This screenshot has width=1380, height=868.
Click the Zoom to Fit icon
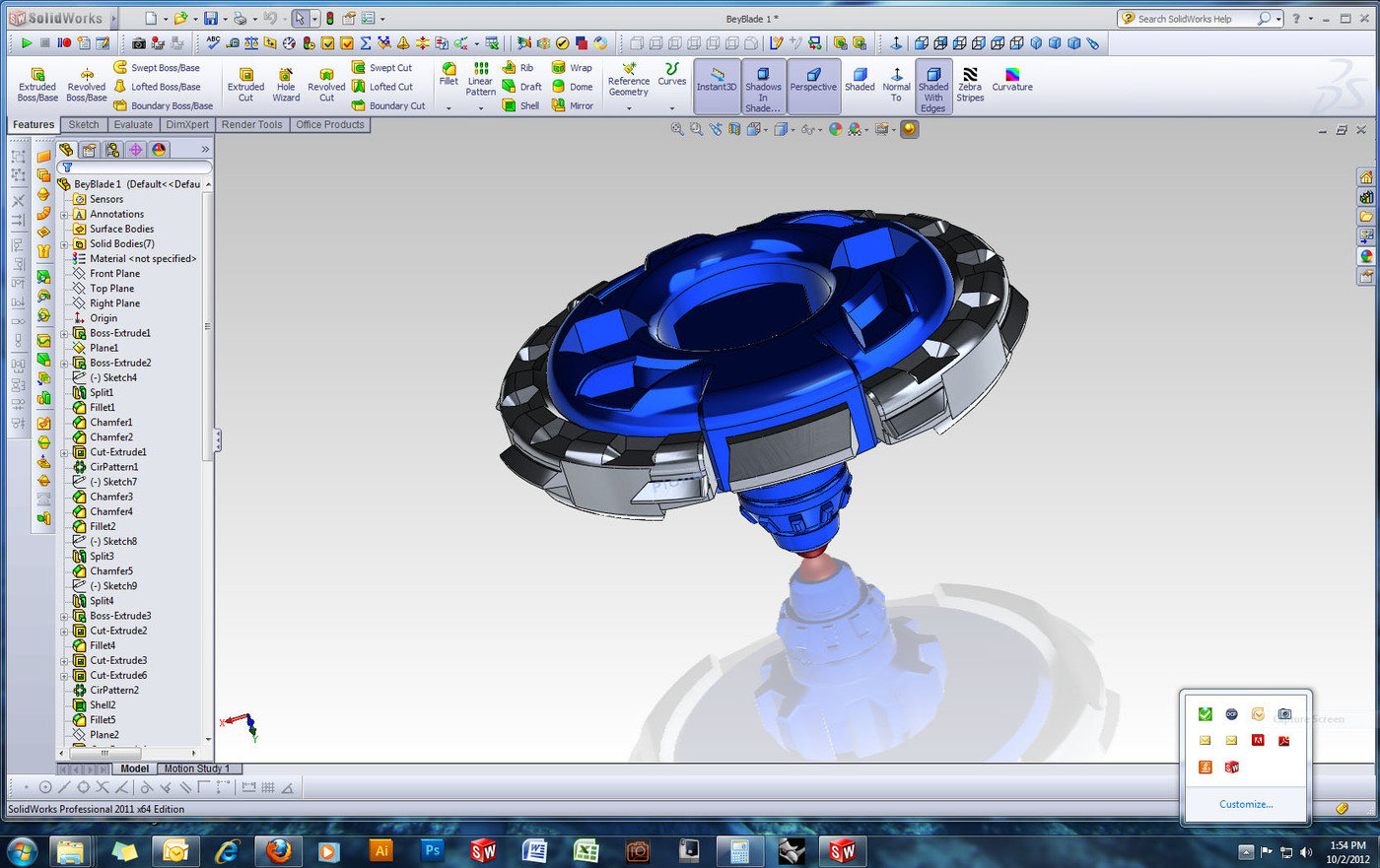[x=677, y=129]
